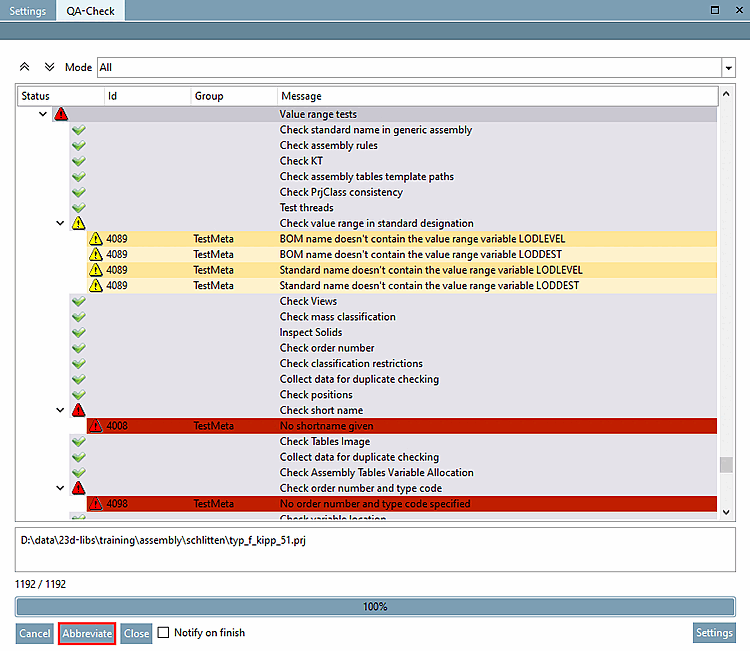The width and height of the screenshot is (750, 651).
Task: Switch to the Settings tab
Action: click(28, 11)
